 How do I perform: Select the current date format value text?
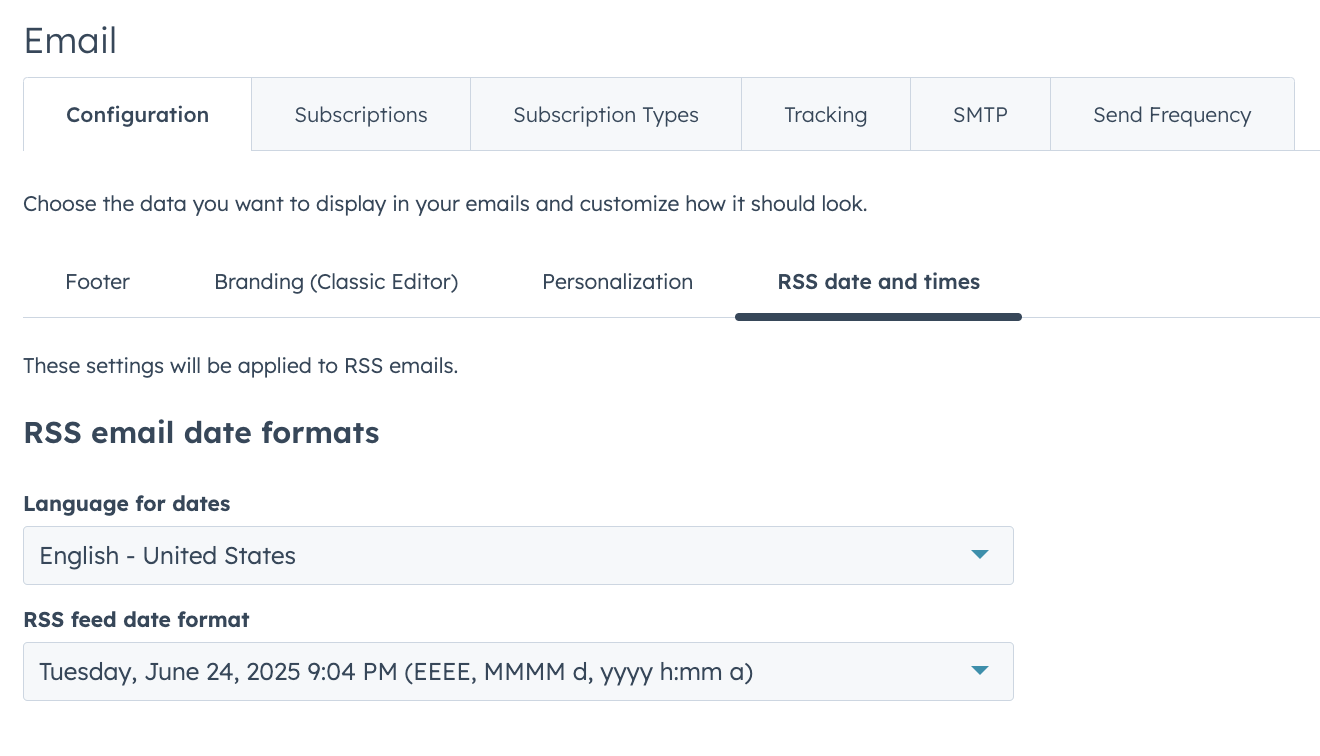click(x=394, y=671)
